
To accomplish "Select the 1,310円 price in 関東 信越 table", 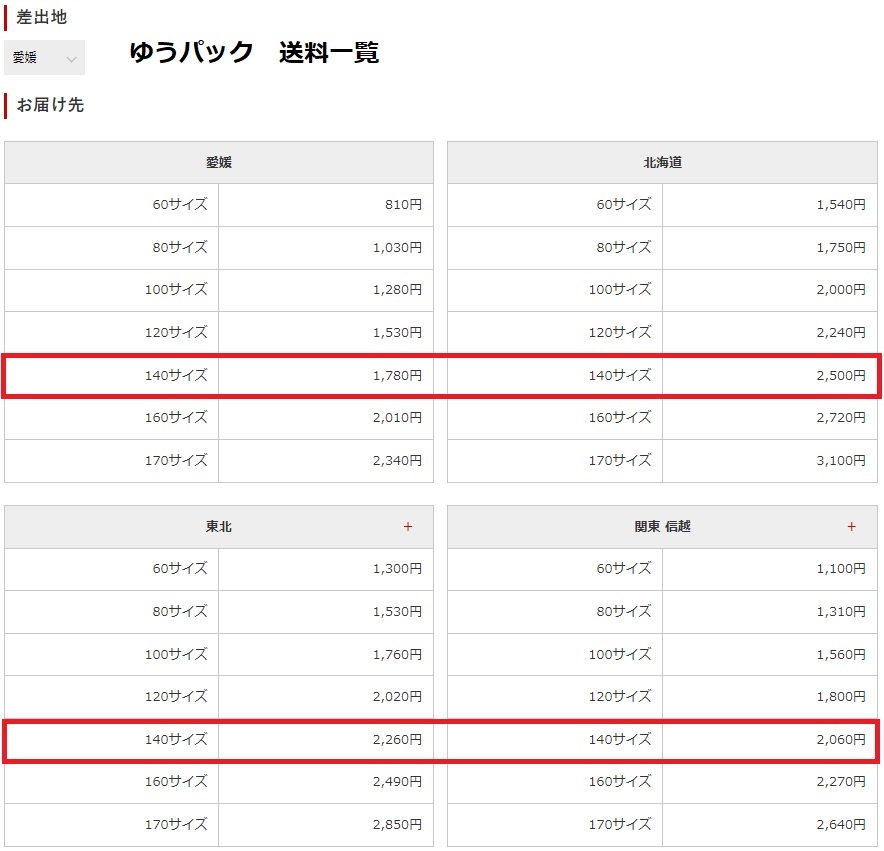I will 841,611.
